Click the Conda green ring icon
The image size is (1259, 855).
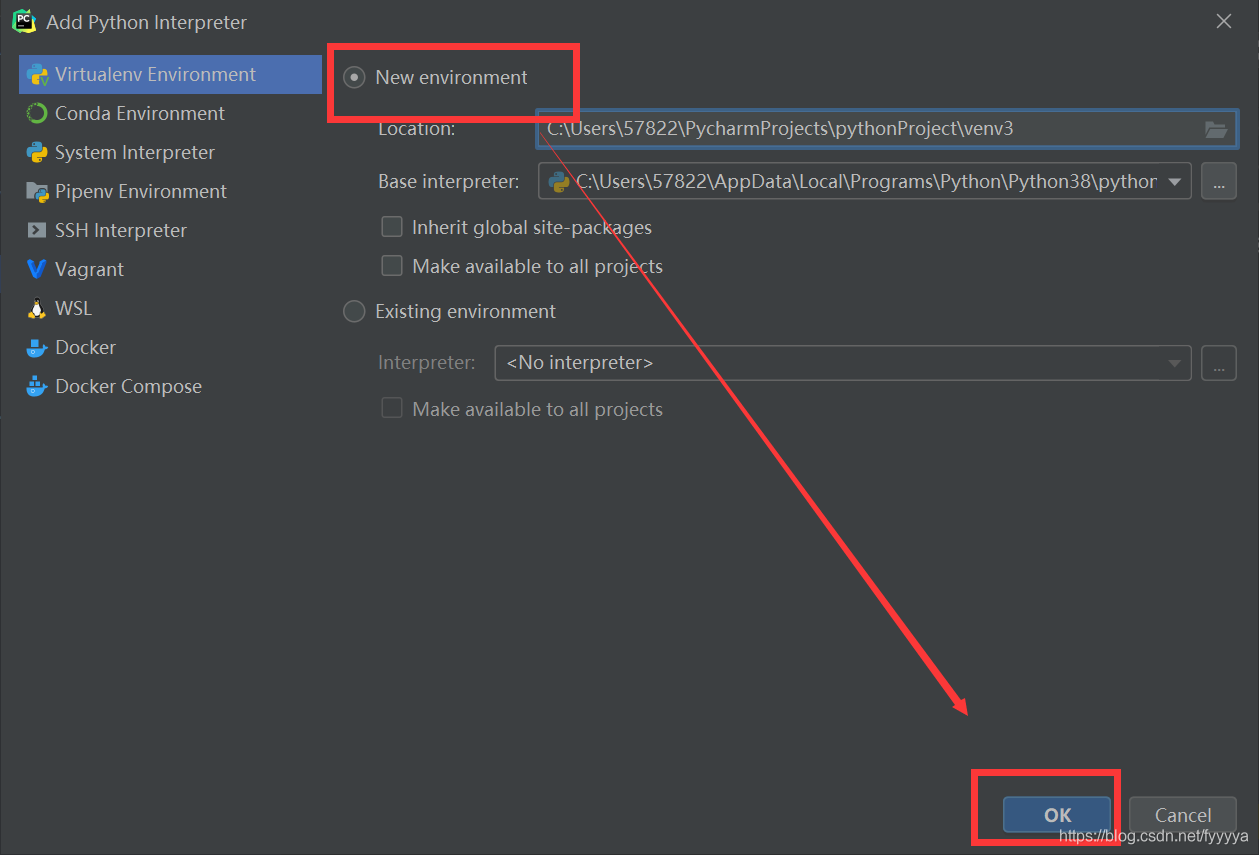point(37,113)
